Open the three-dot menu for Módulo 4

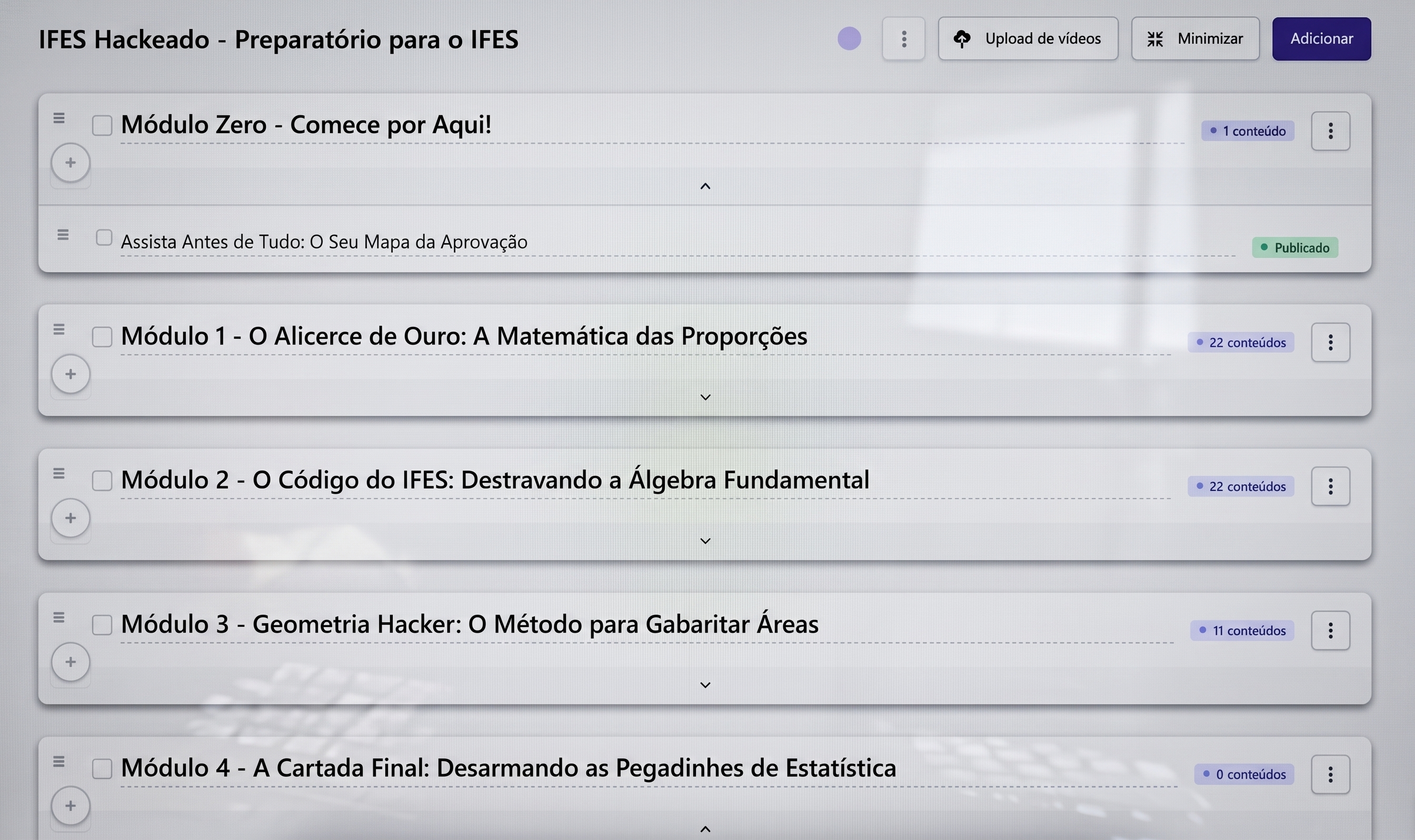[x=1330, y=774]
